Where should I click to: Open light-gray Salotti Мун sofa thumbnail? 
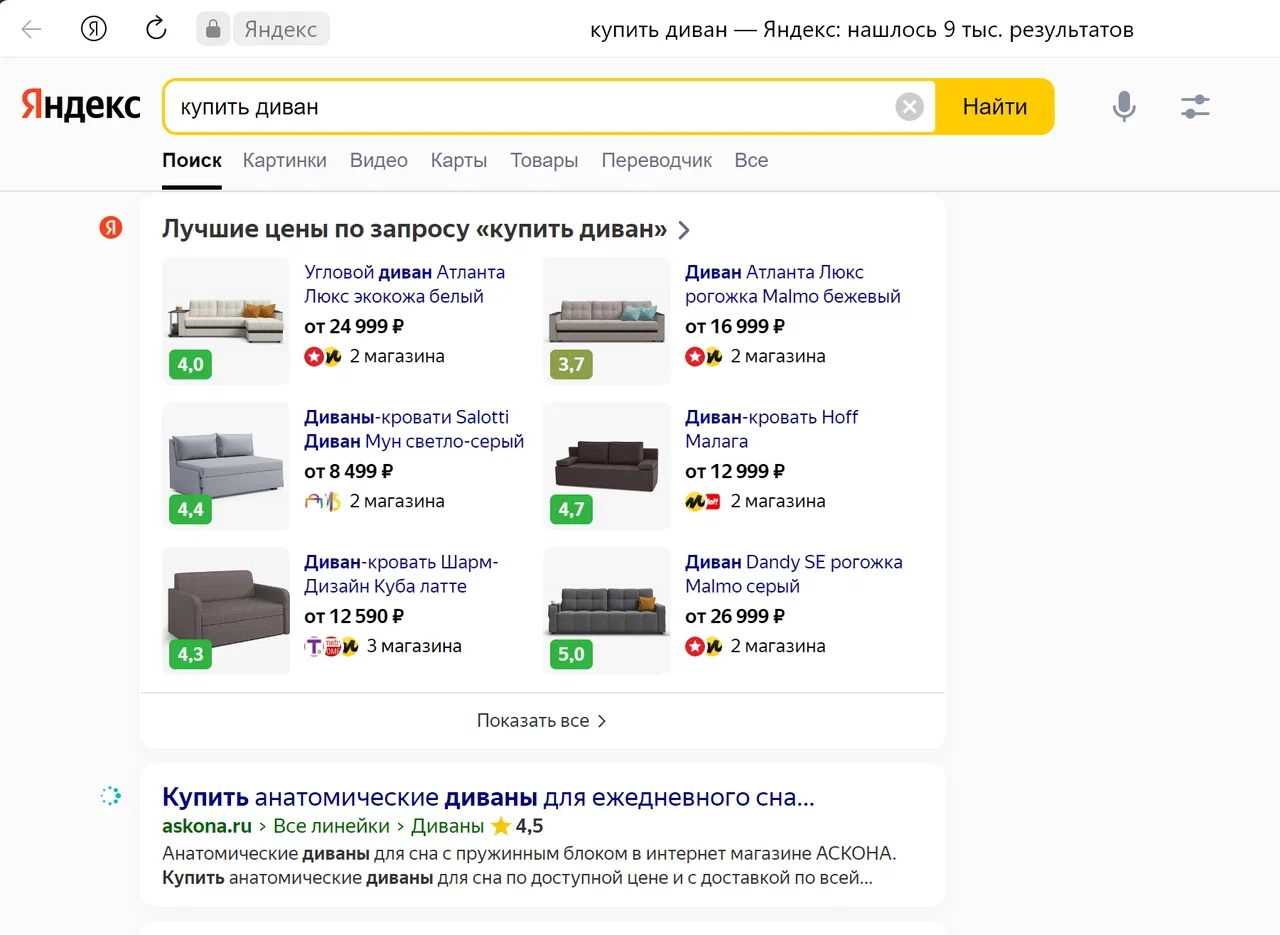226,466
